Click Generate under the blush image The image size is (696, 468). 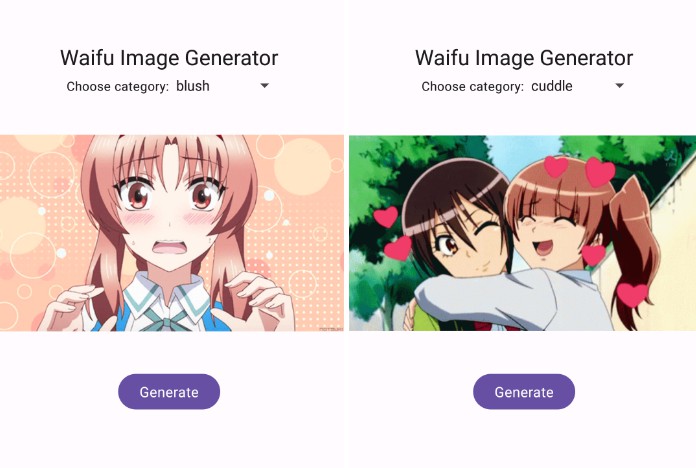pyautogui.click(x=169, y=391)
